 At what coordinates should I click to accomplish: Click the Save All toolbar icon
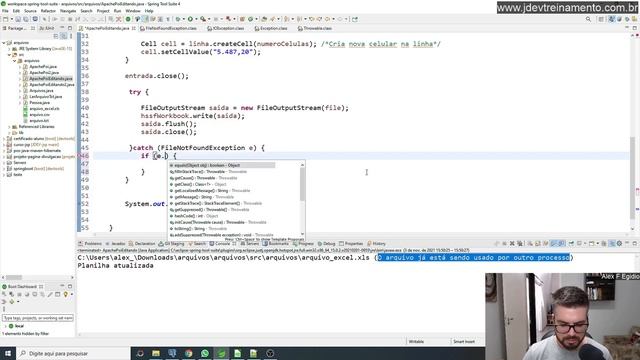click(x=26, y=19)
